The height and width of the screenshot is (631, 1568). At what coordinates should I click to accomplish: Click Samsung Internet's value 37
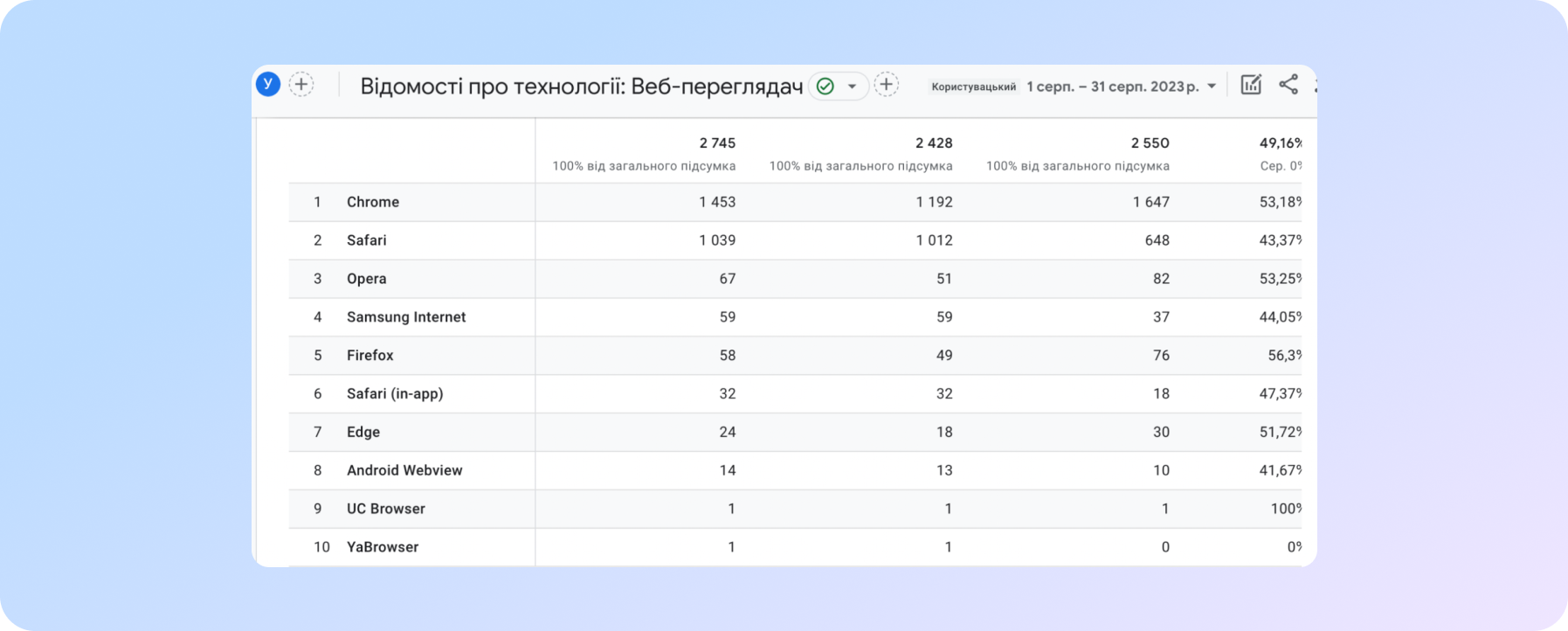click(x=1161, y=317)
